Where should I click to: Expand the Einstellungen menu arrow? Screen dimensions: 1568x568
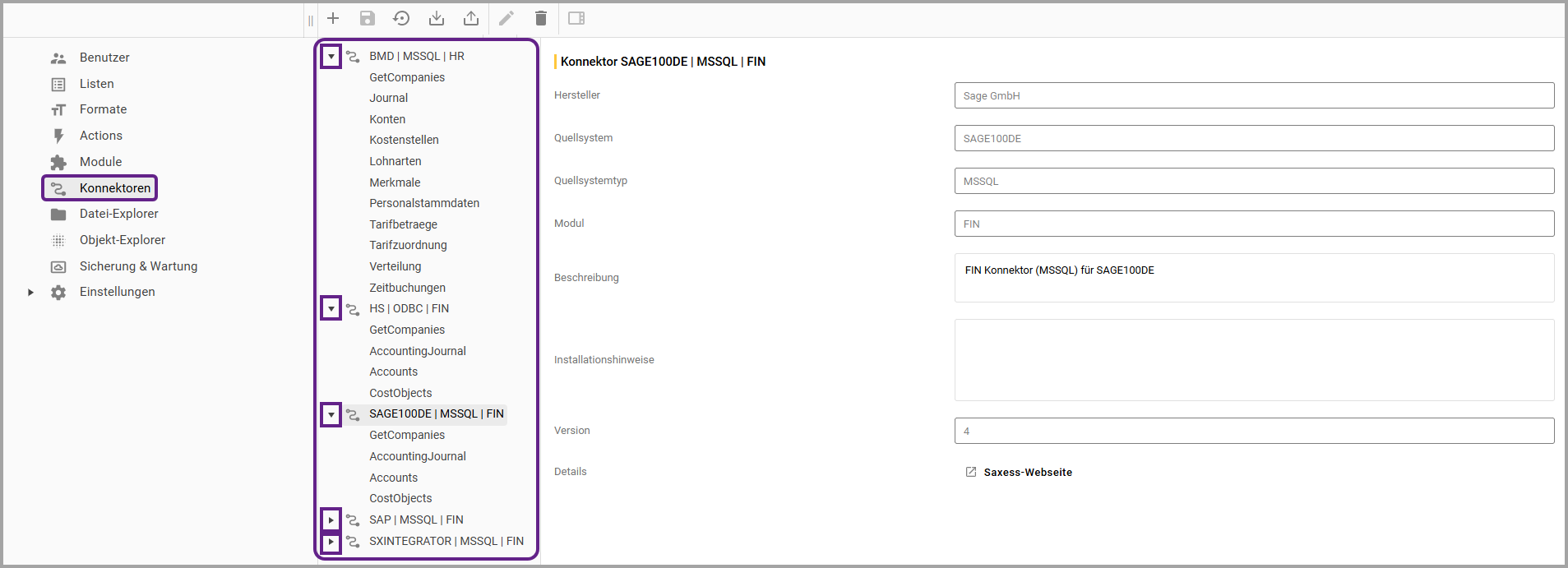point(30,292)
